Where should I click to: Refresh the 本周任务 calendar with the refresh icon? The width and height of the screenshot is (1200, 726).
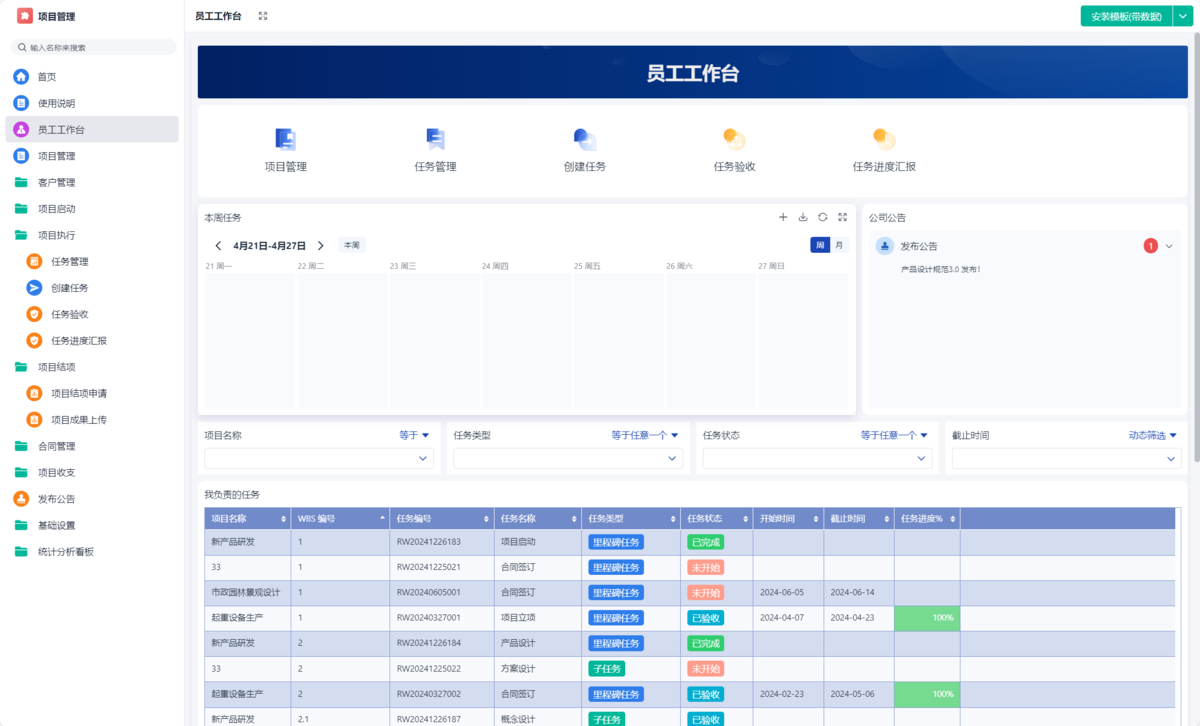point(822,217)
